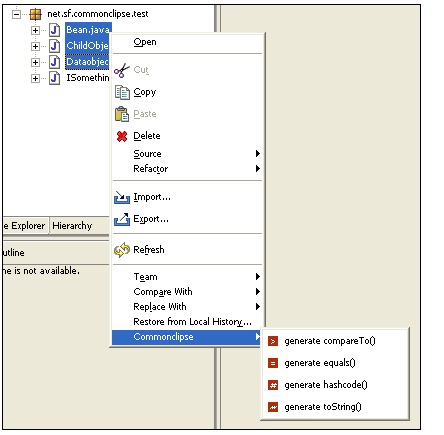Open the Compare With submenu arrow
This screenshot has width=444, height=435.
coord(258,292)
